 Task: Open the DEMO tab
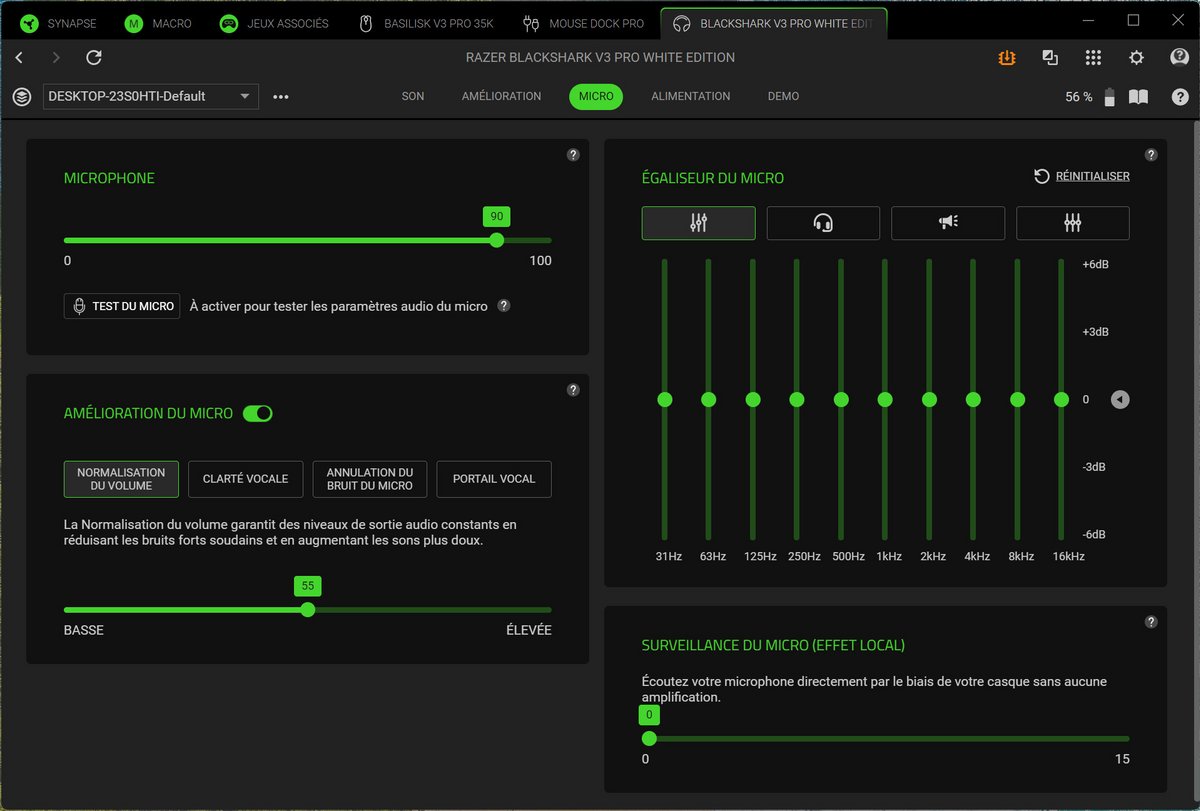pyautogui.click(x=784, y=97)
